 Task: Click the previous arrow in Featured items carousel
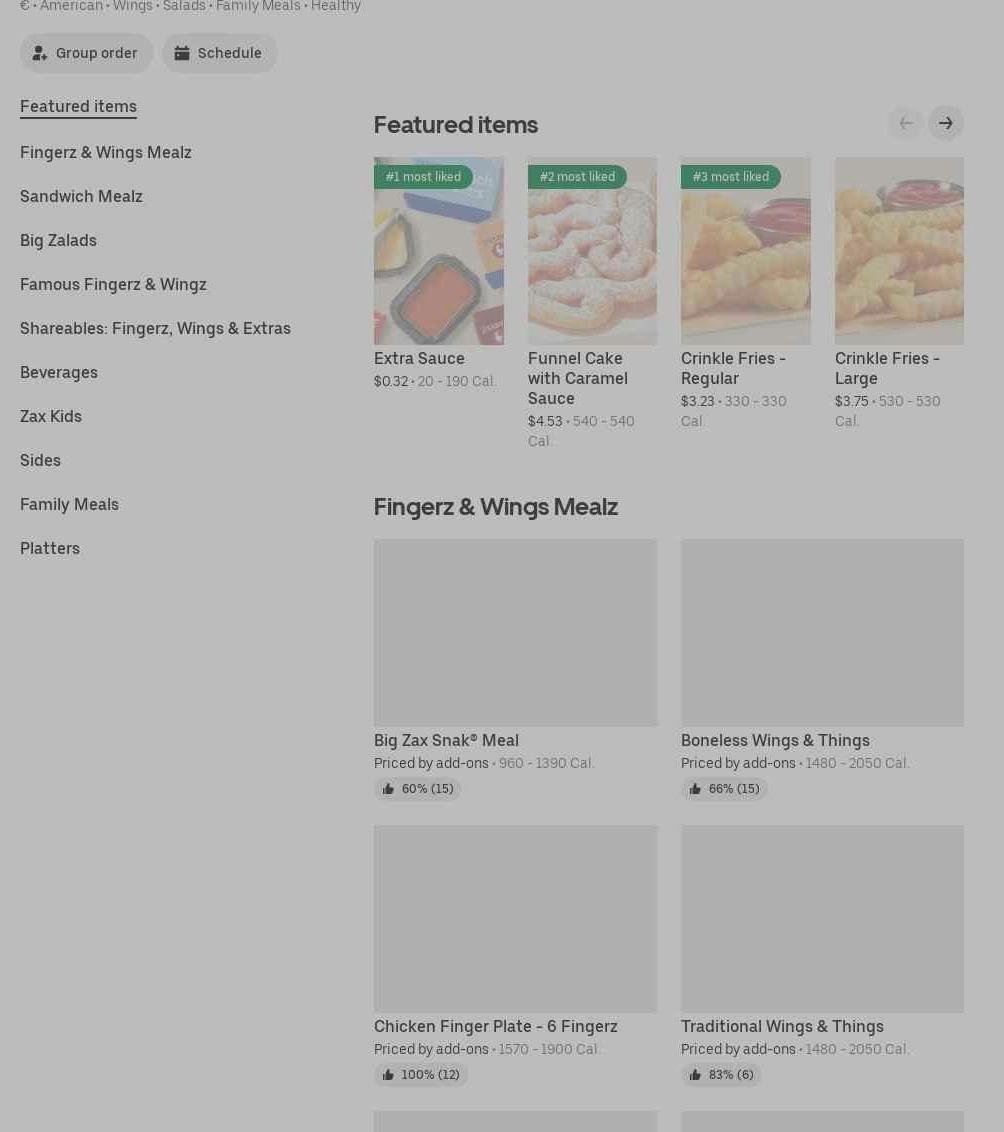(x=906, y=123)
